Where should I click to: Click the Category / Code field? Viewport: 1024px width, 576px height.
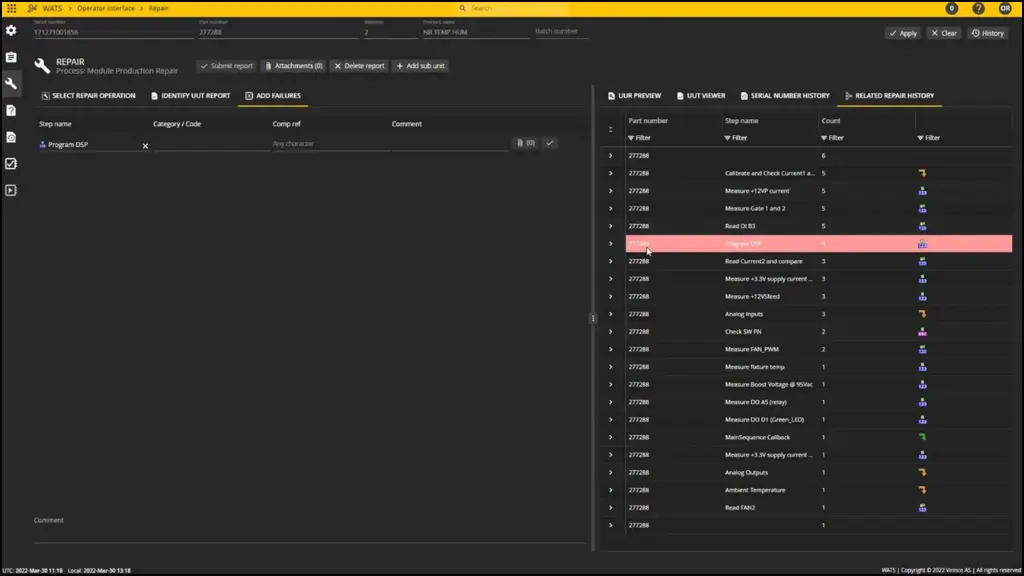[x=211, y=144]
